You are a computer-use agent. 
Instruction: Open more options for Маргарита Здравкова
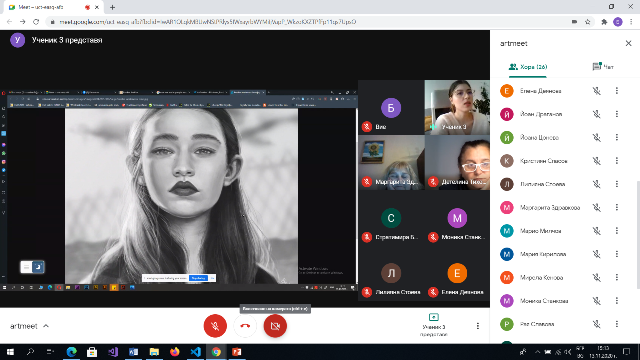[x=617, y=207]
